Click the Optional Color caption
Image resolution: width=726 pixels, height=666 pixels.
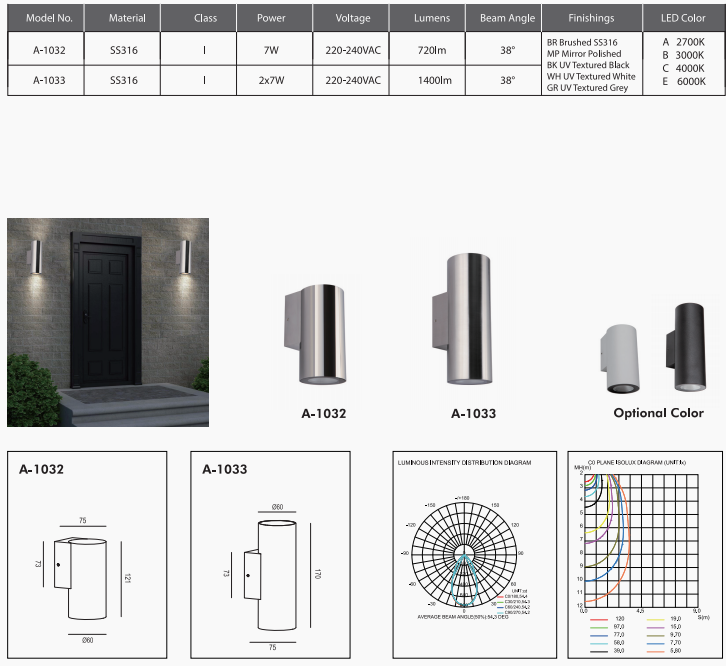[x=658, y=413]
